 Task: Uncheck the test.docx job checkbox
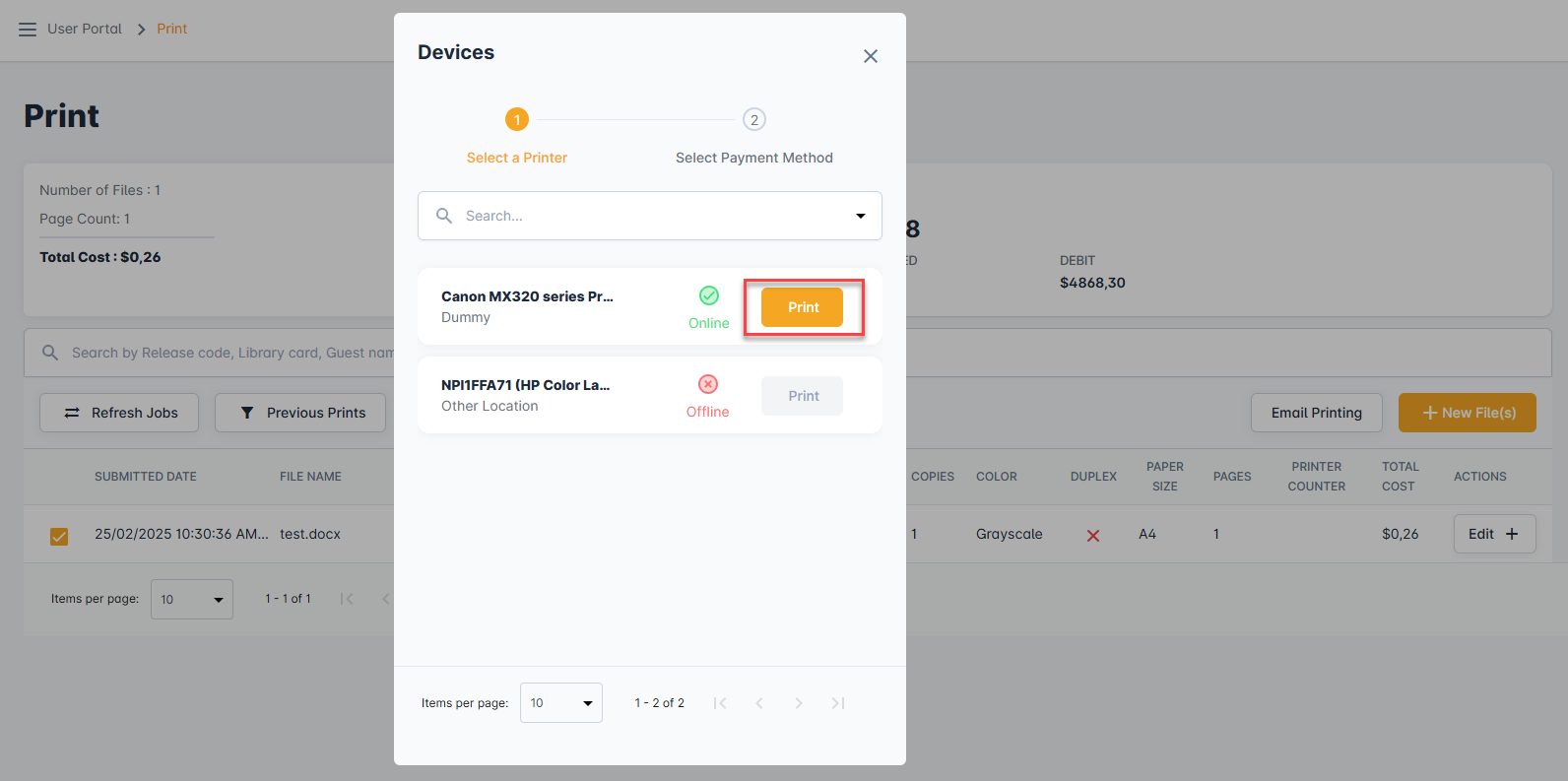pos(59,536)
